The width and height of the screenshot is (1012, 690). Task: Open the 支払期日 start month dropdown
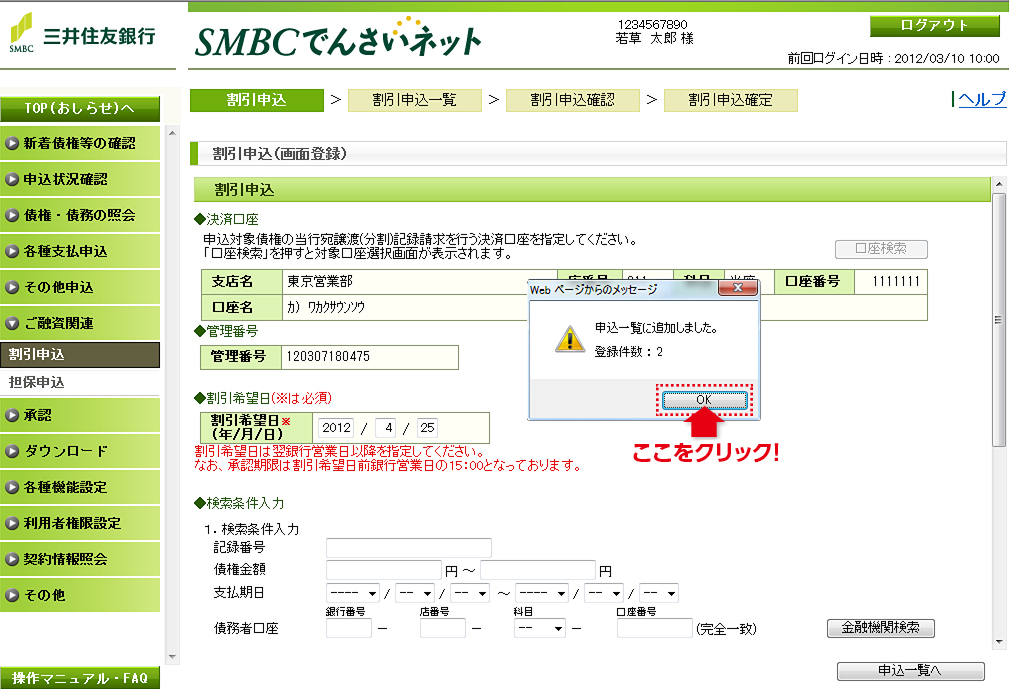[x=415, y=593]
